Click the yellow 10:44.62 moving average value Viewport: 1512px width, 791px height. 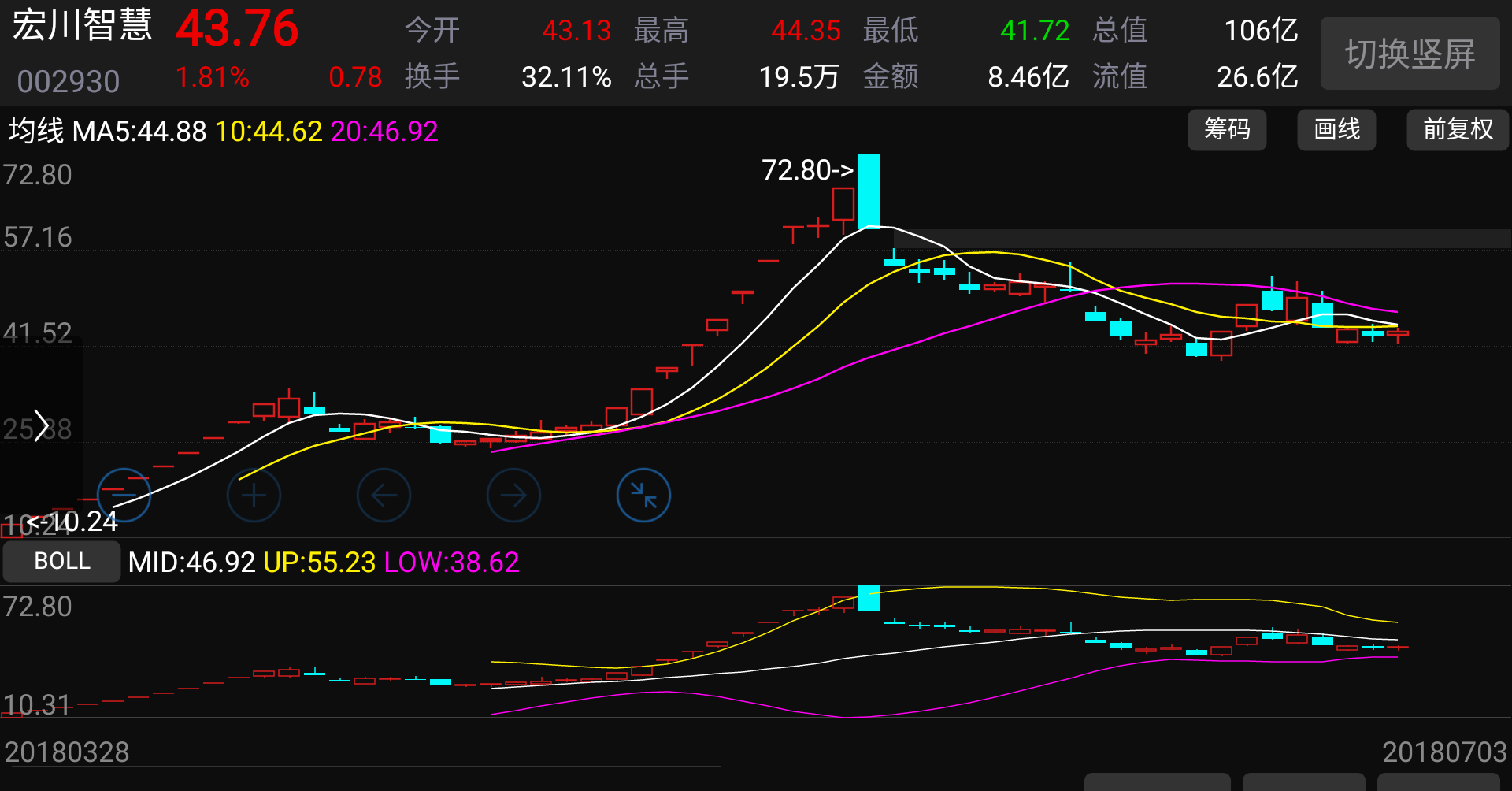[269, 132]
